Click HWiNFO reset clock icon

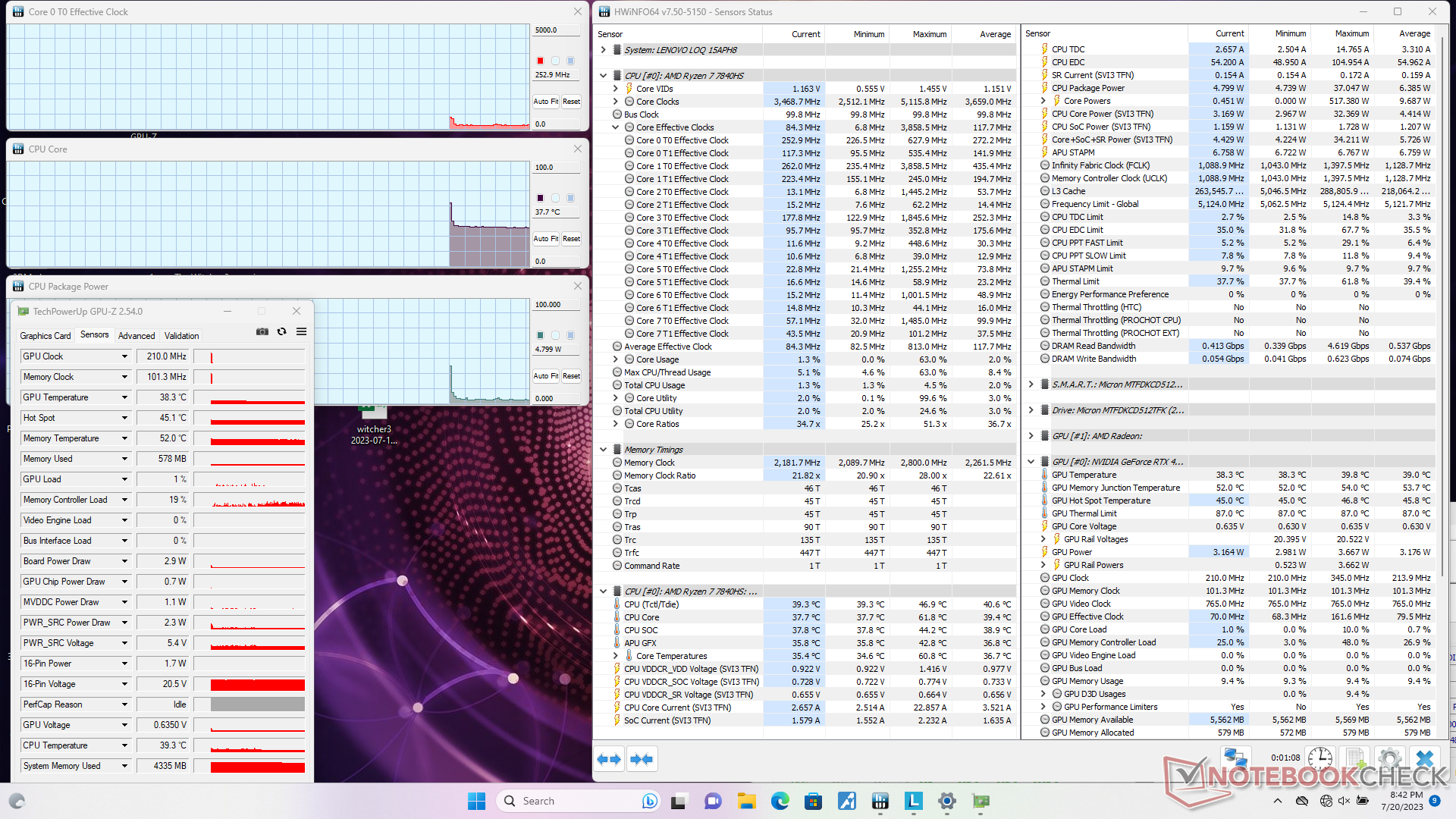pos(1320,758)
